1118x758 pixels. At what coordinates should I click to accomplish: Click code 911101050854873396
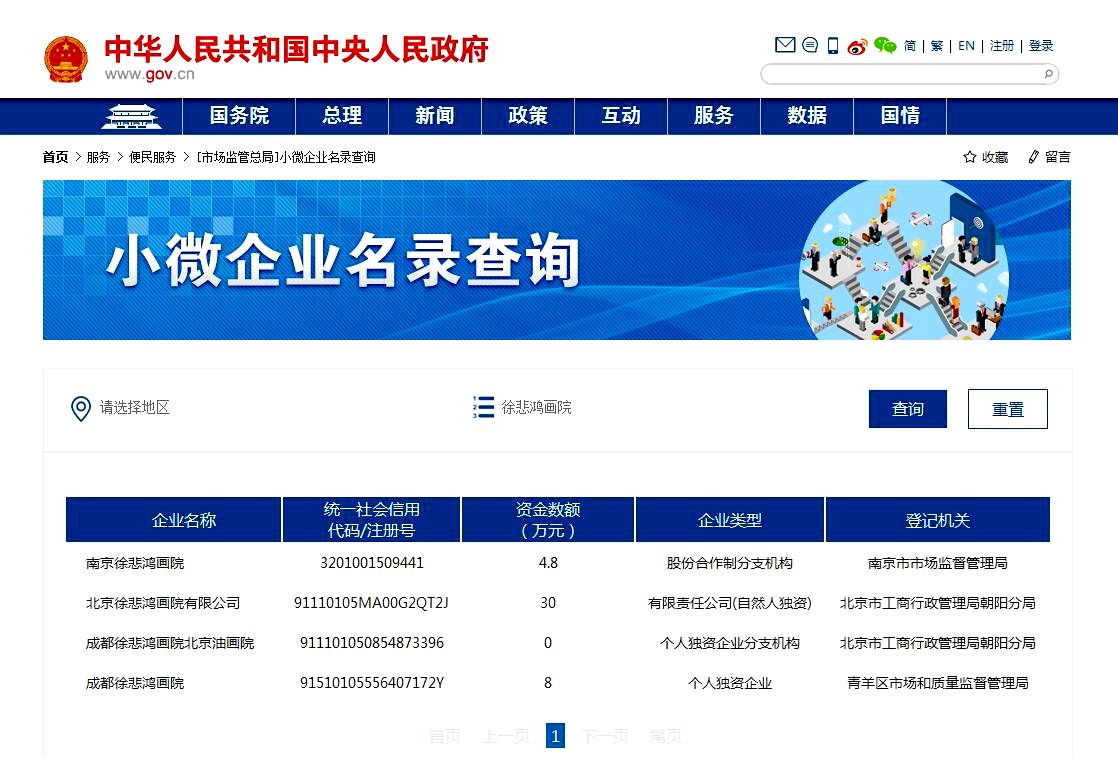pos(371,643)
